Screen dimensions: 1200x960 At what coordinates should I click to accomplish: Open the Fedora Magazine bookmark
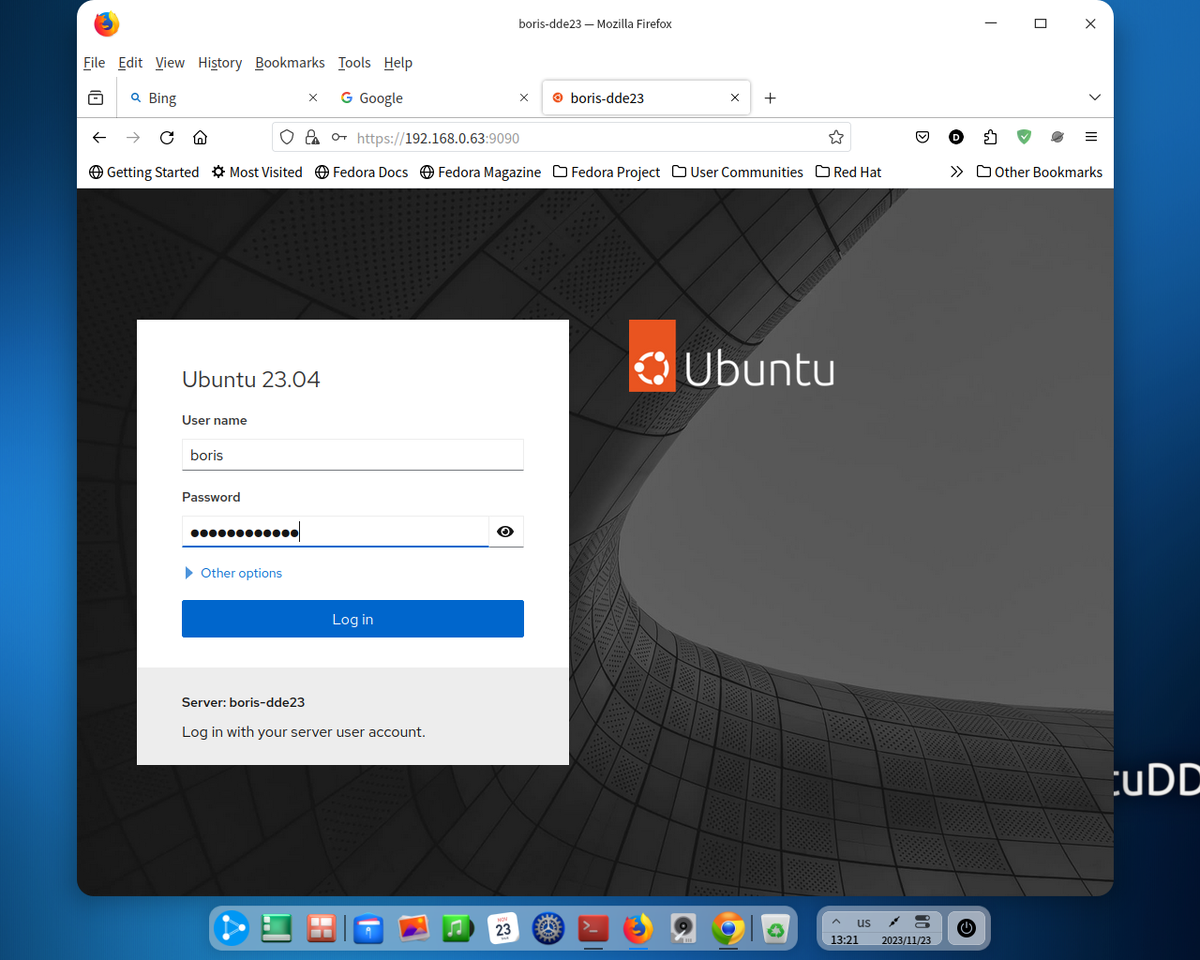pos(480,172)
